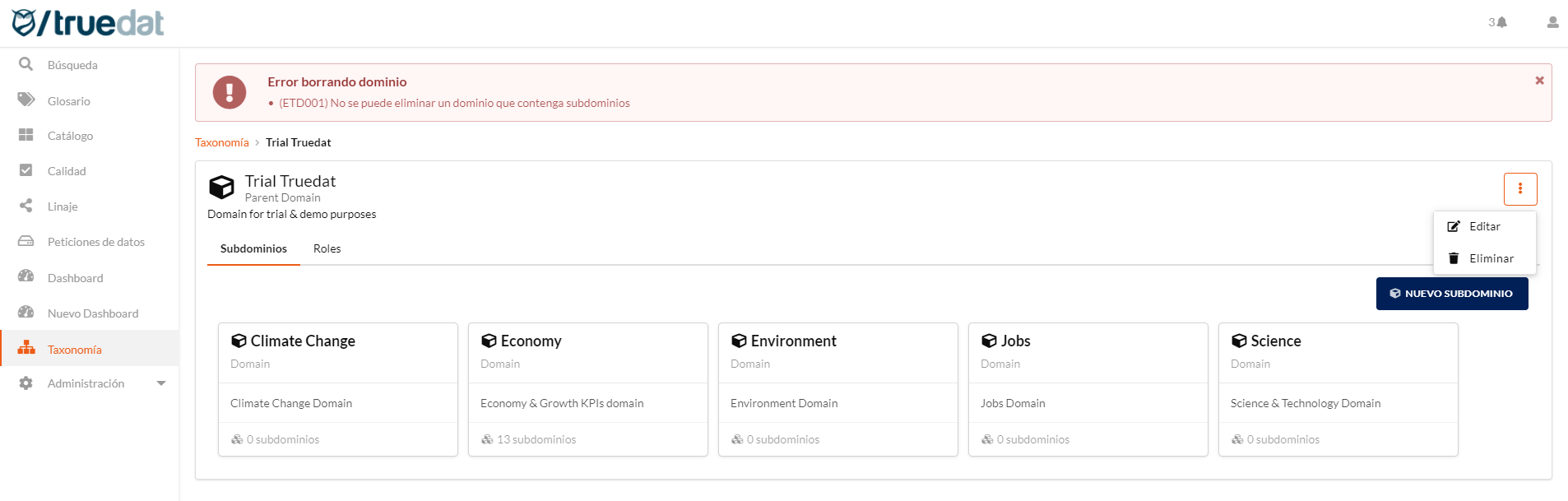Click the Economy cube icon
This screenshot has width=1568, height=501.
click(489, 341)
